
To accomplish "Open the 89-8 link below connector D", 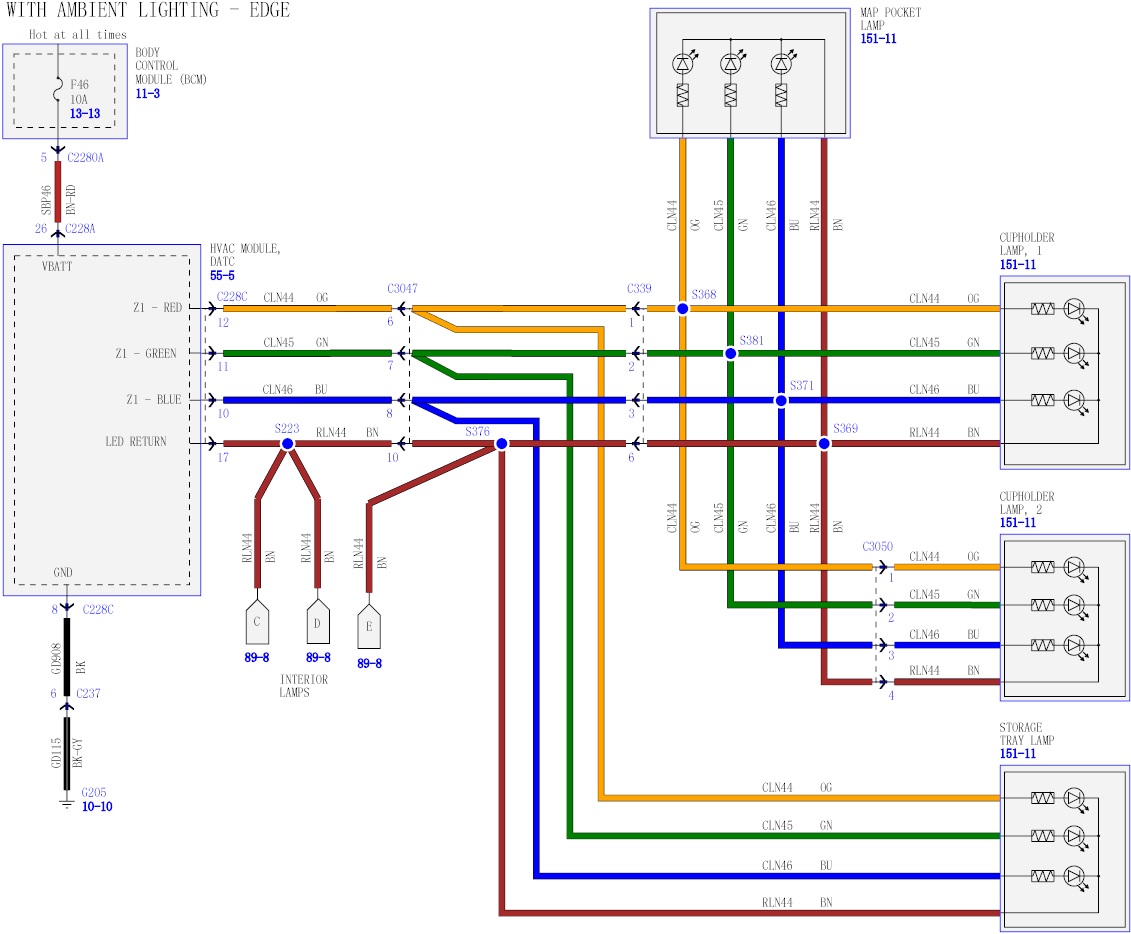I will tap(318, 657).
